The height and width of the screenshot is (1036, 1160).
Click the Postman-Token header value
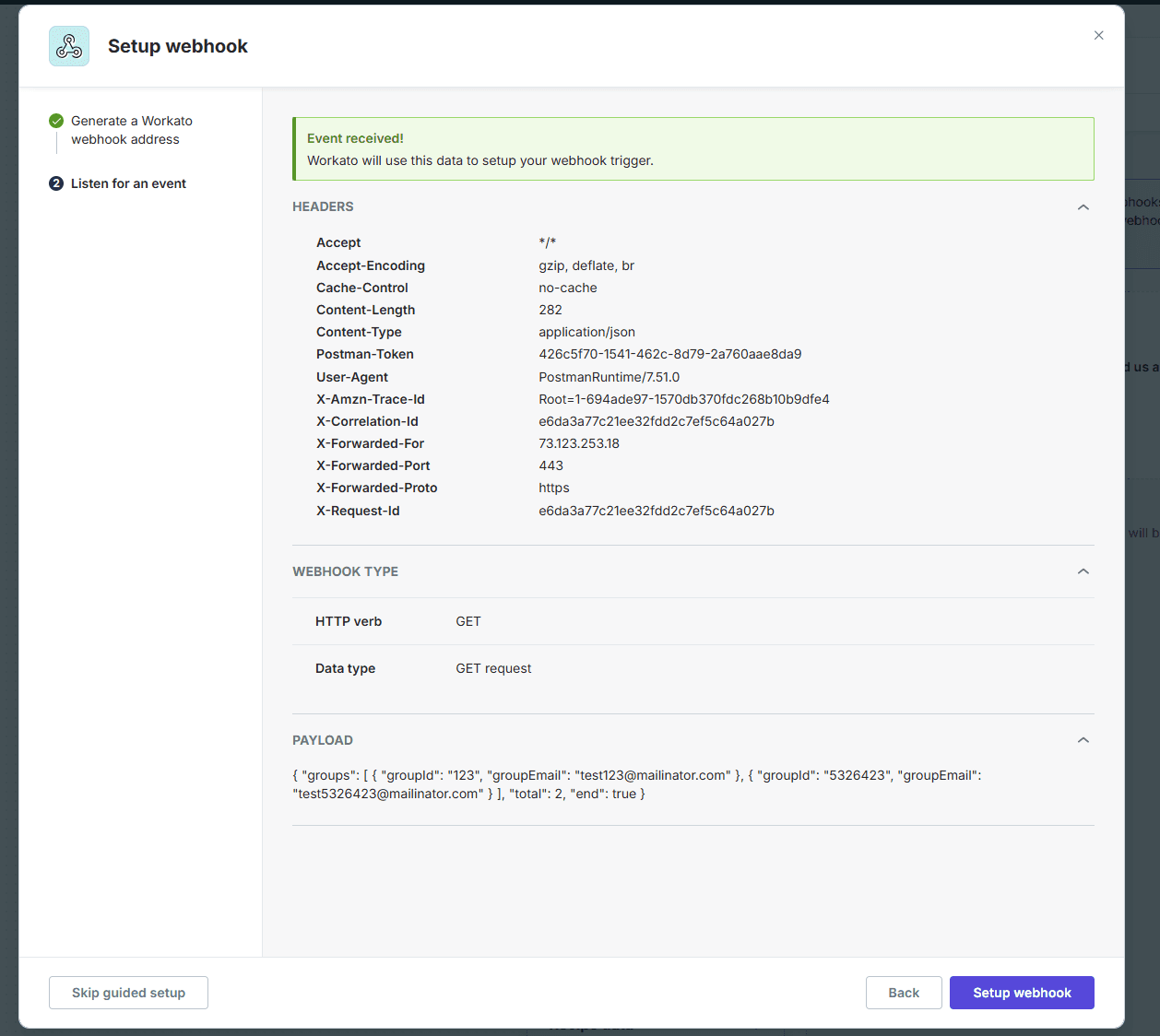670,354
